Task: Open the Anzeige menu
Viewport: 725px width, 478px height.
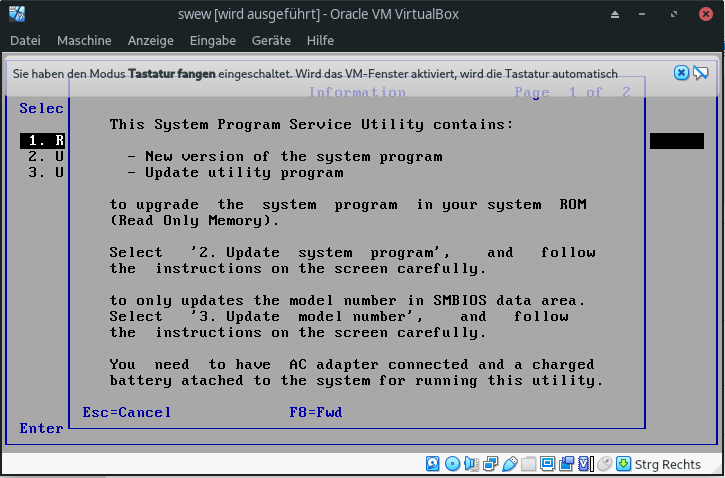Action: (x=150, y=40)
